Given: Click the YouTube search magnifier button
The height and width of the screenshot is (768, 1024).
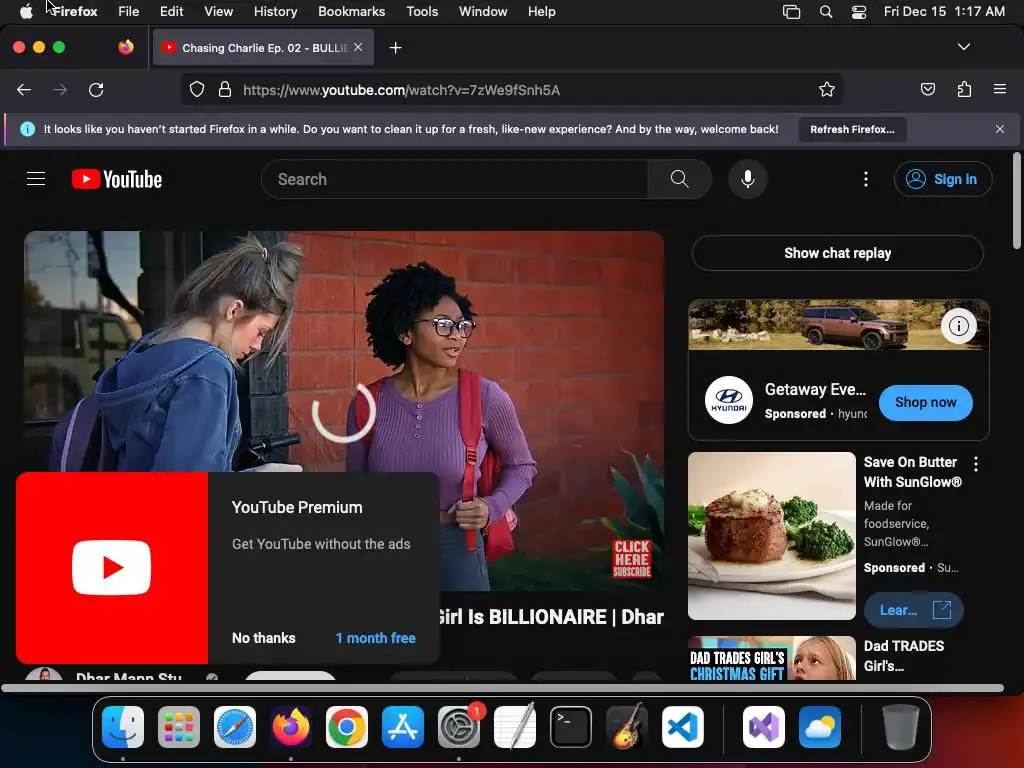Looking at the screenshot, I should (679, 179).
